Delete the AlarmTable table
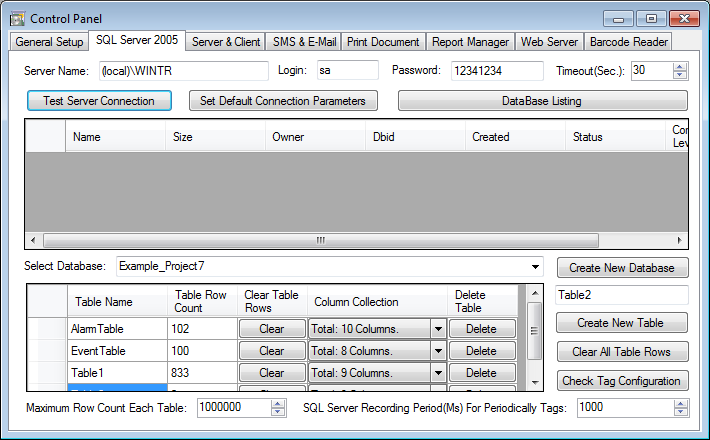 [482, 329]
